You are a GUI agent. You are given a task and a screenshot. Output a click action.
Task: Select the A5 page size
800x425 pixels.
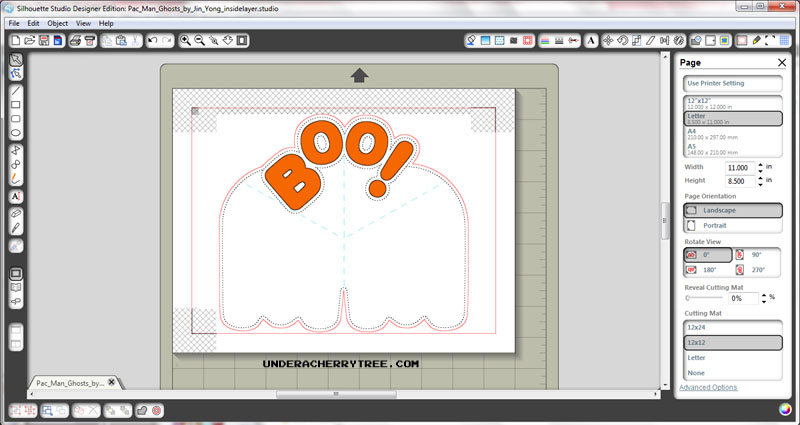tap(733, 149)
